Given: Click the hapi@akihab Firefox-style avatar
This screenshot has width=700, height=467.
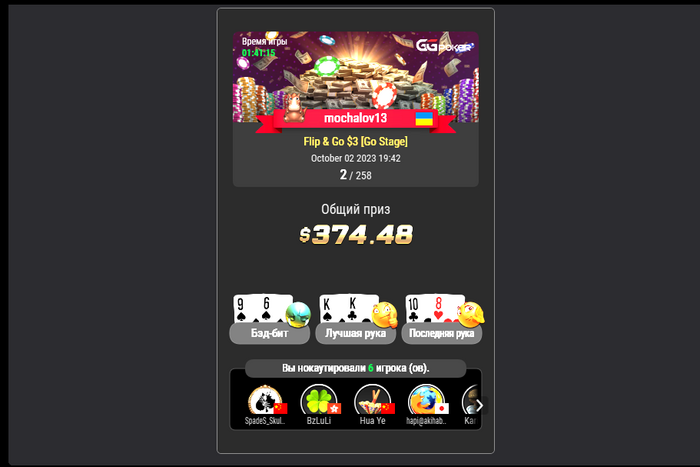Looking at the screenshot, I should pyautogui.click(x=426, y=400).
